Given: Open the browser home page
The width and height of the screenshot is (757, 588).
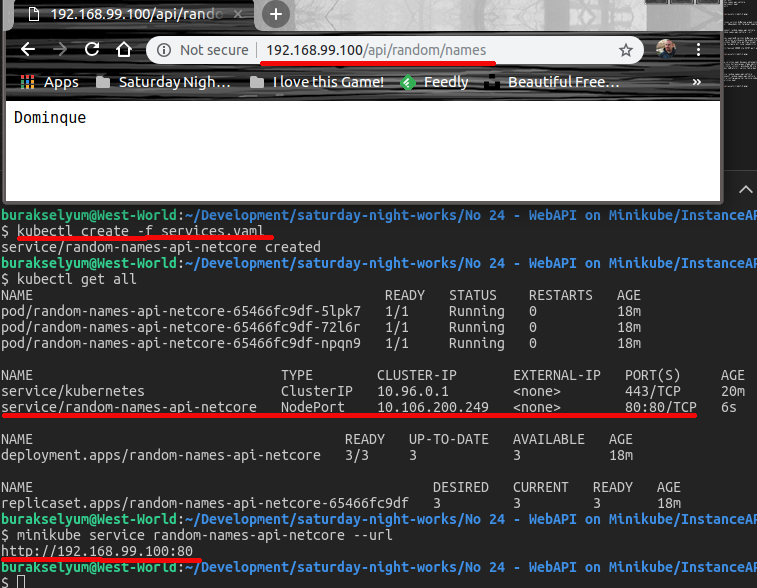Looking at the screenshot, I should click(124, 50).
